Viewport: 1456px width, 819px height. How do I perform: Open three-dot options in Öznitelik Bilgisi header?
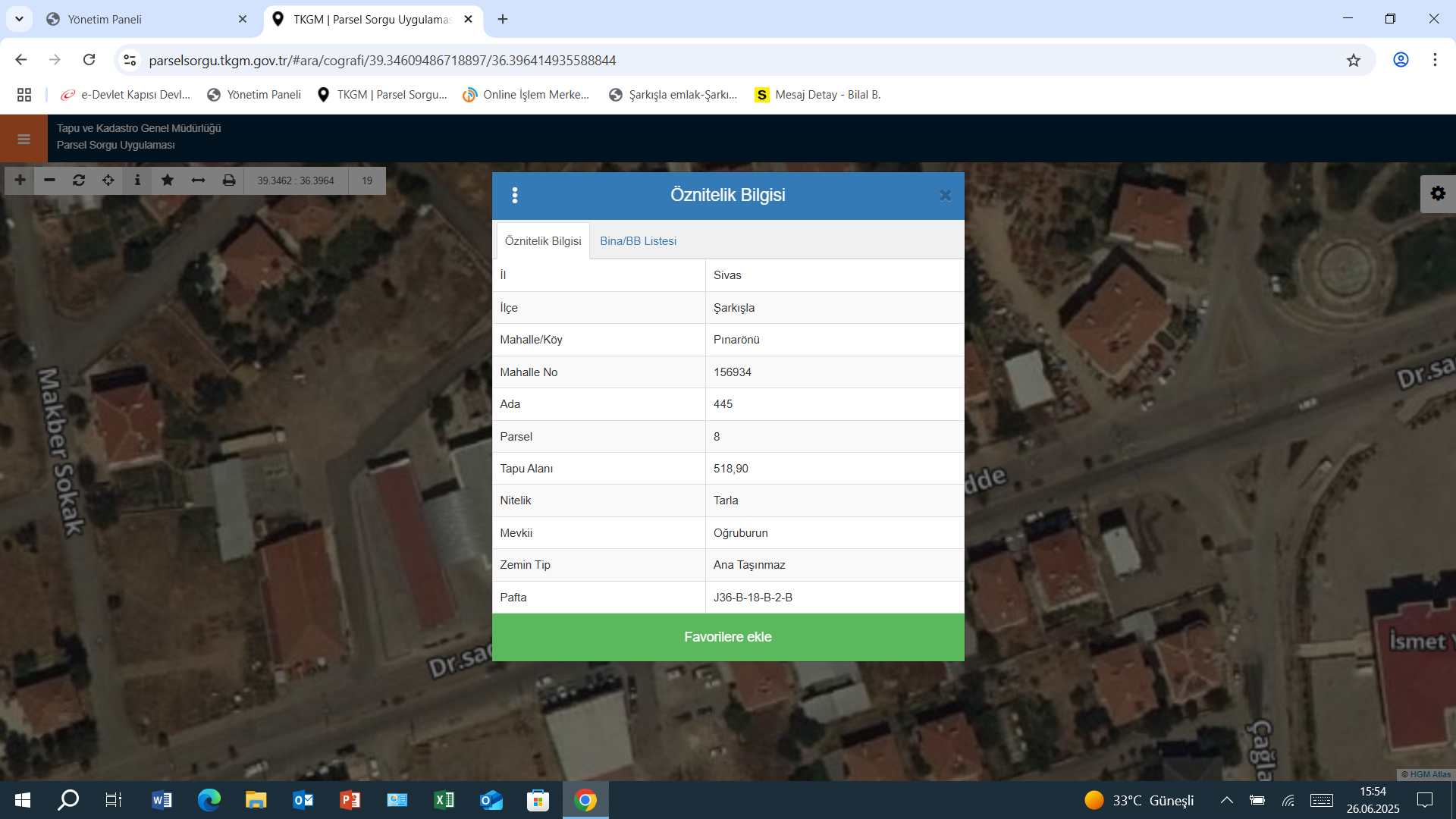[515, 196]
